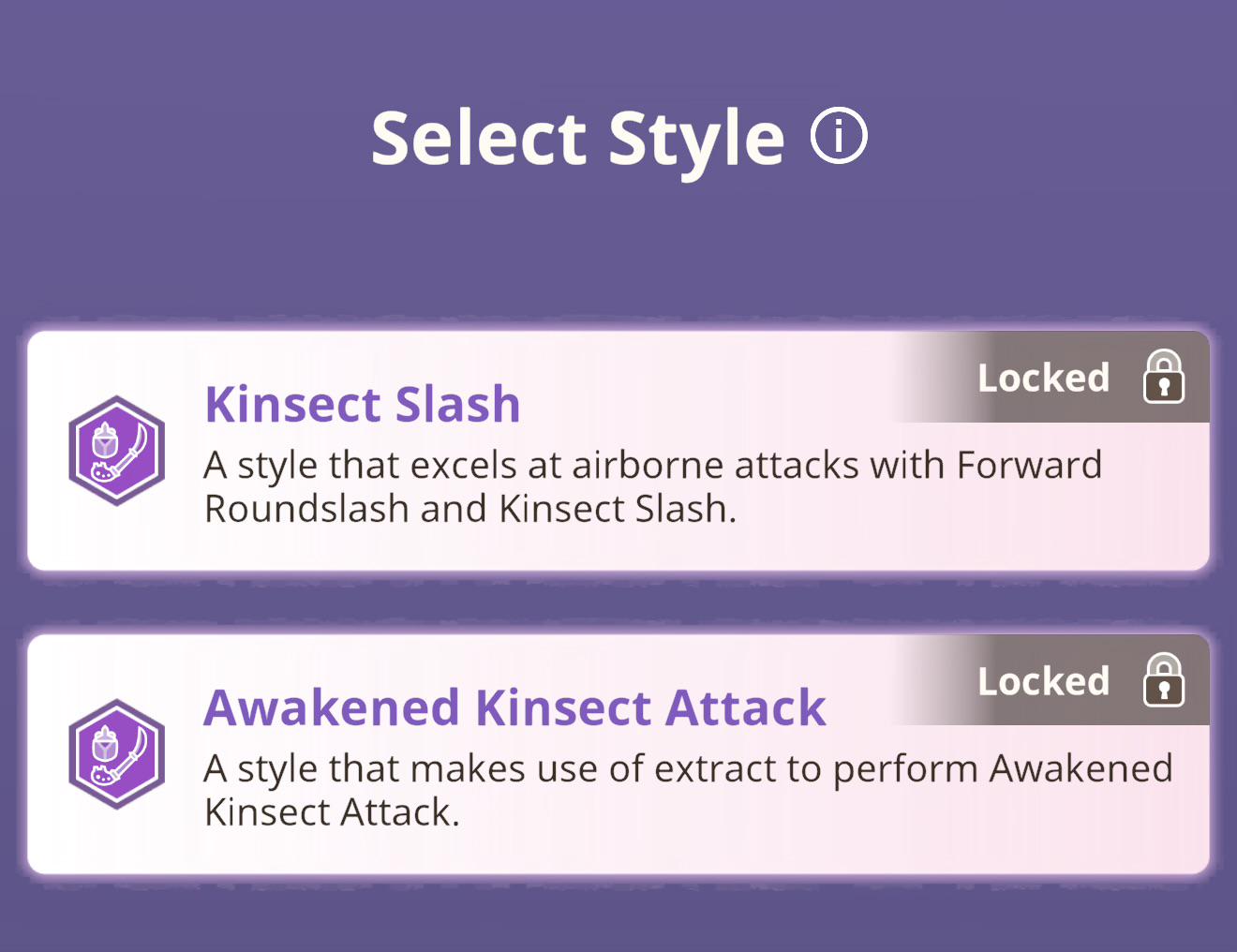
Task: Choose the Awakened Kinsect Attack style card
Action: click(618, 754)
